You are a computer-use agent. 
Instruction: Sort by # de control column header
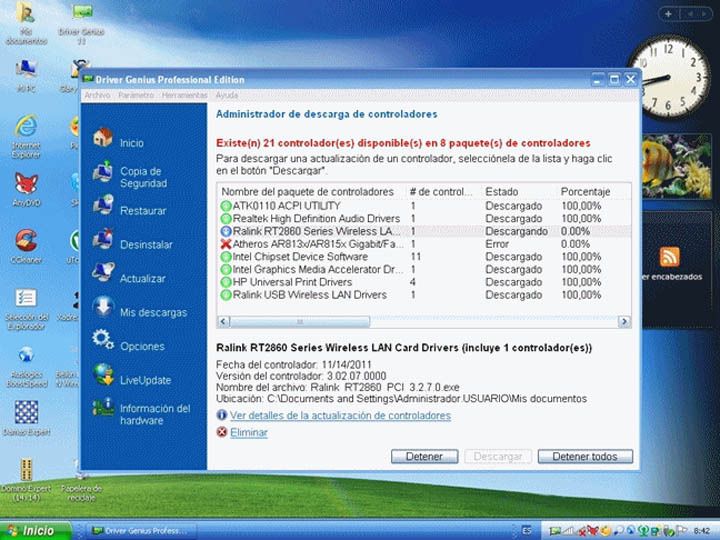point(444,191)
